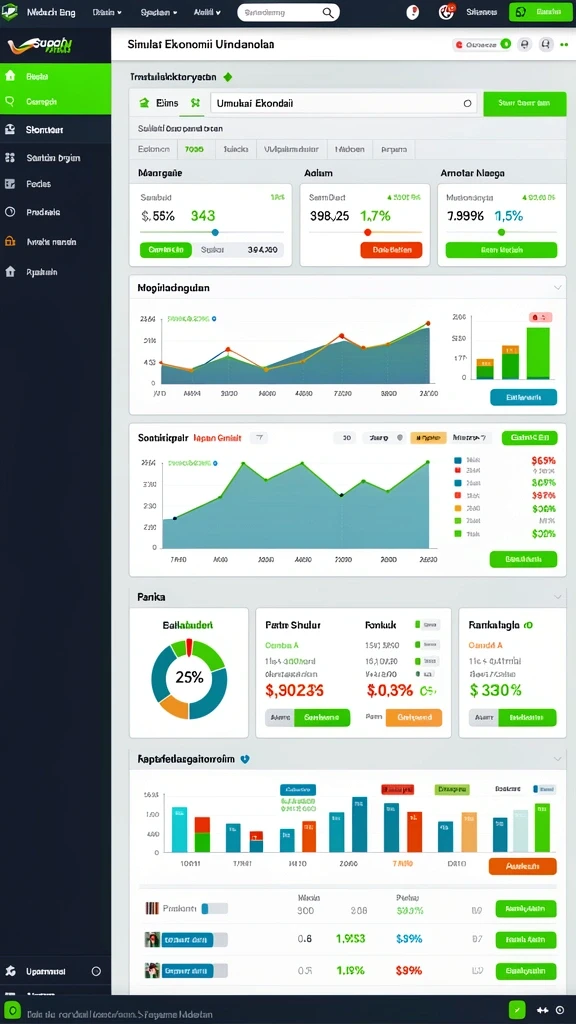Image resolution: width=576 pixels, height=1024 pixels.
Task: Click the green slider handle in the Arnotar Naoga card
Action: click(502, 232)
